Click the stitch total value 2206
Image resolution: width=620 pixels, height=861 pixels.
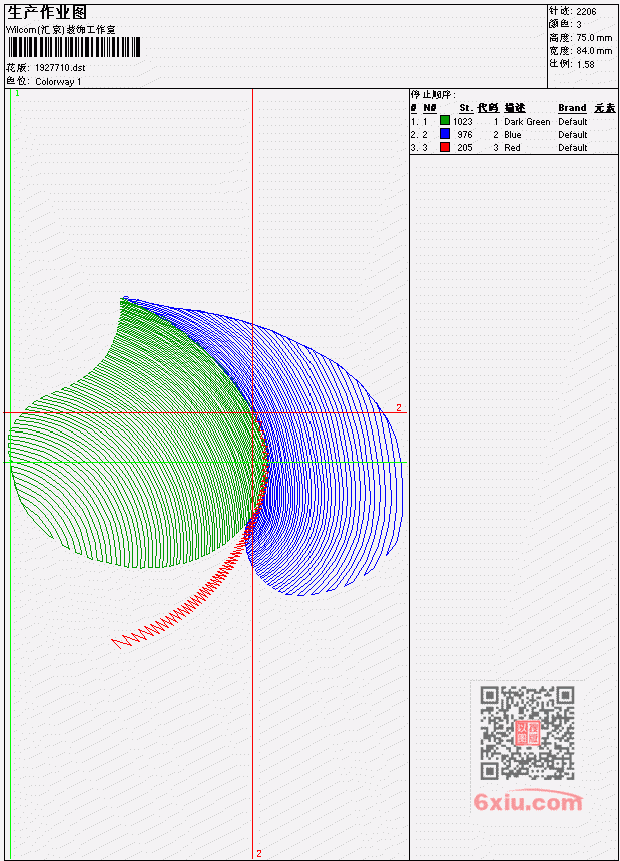pos(586,11)
